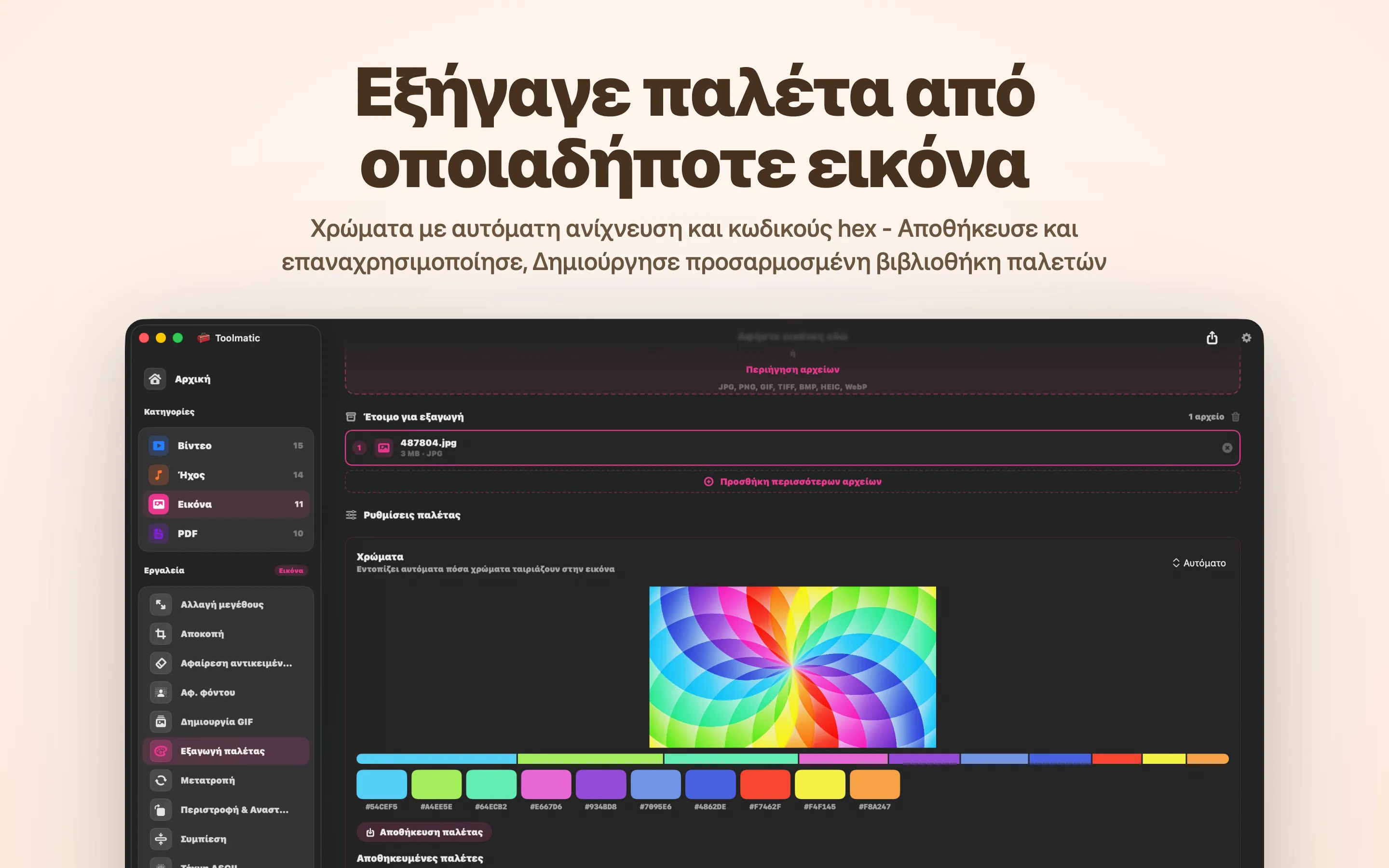
Task: Choose Μετατροπή in tools list
Action: [x=226, y=780]
